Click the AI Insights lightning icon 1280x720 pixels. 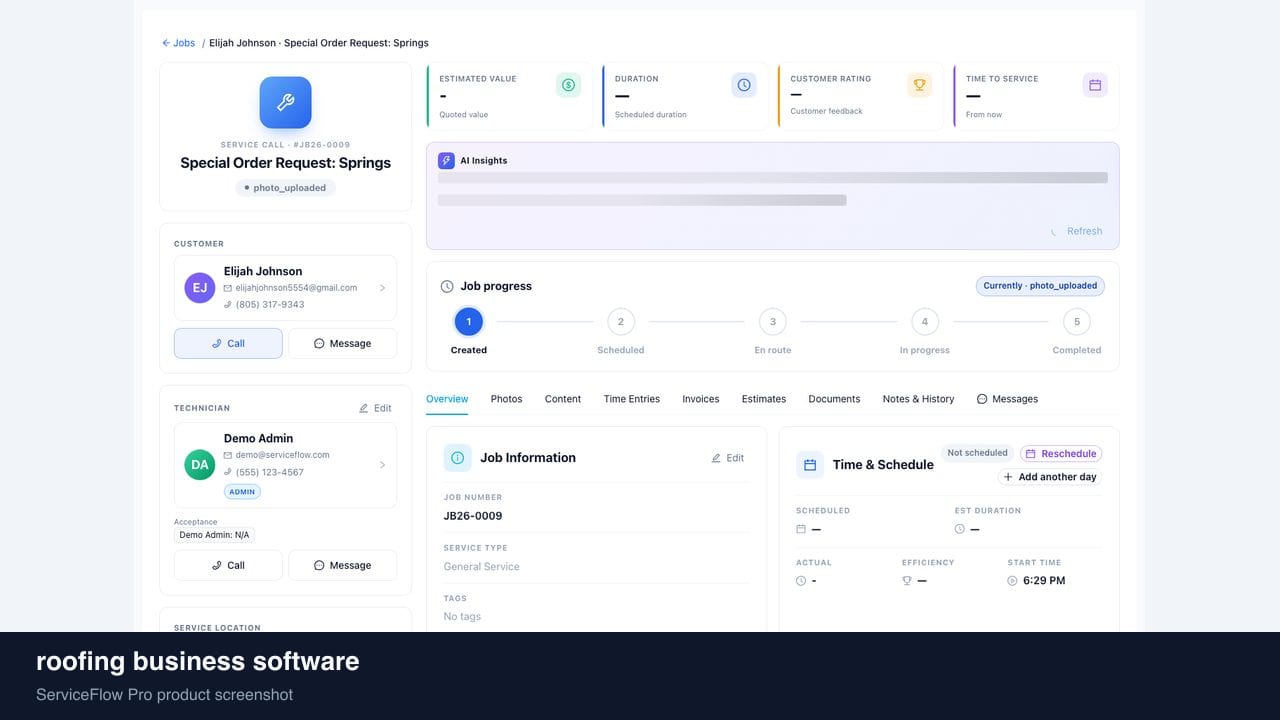pyautogui.click(x=446, y=160)
